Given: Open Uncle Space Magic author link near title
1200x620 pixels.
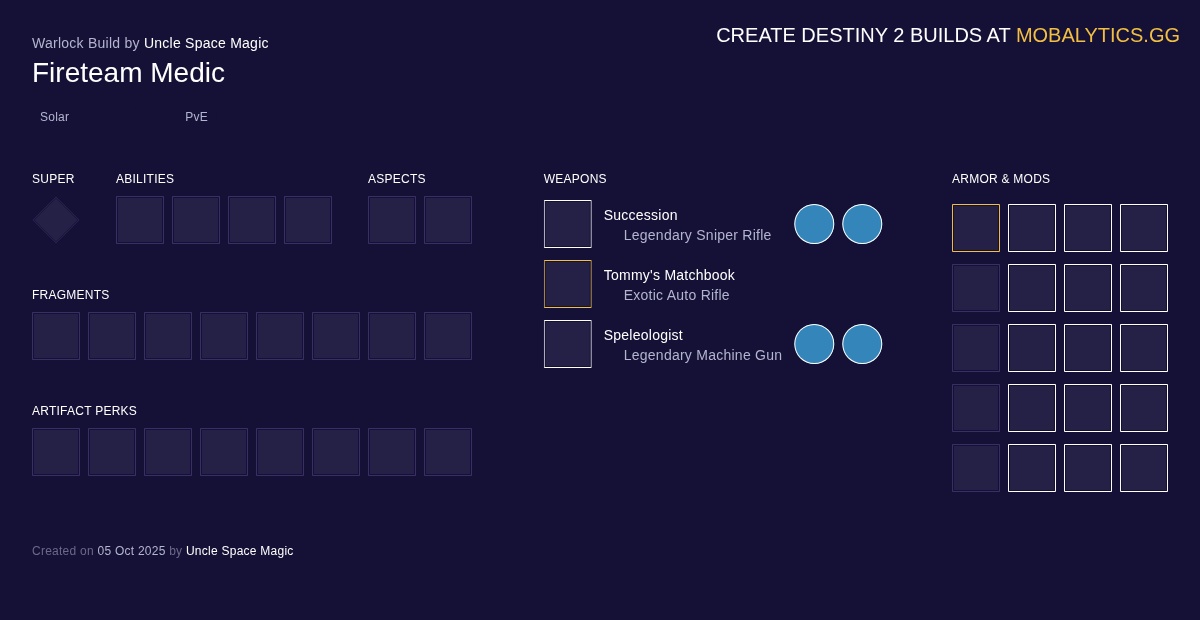Looking at the screenshot, I should click(x=206, y=43).
